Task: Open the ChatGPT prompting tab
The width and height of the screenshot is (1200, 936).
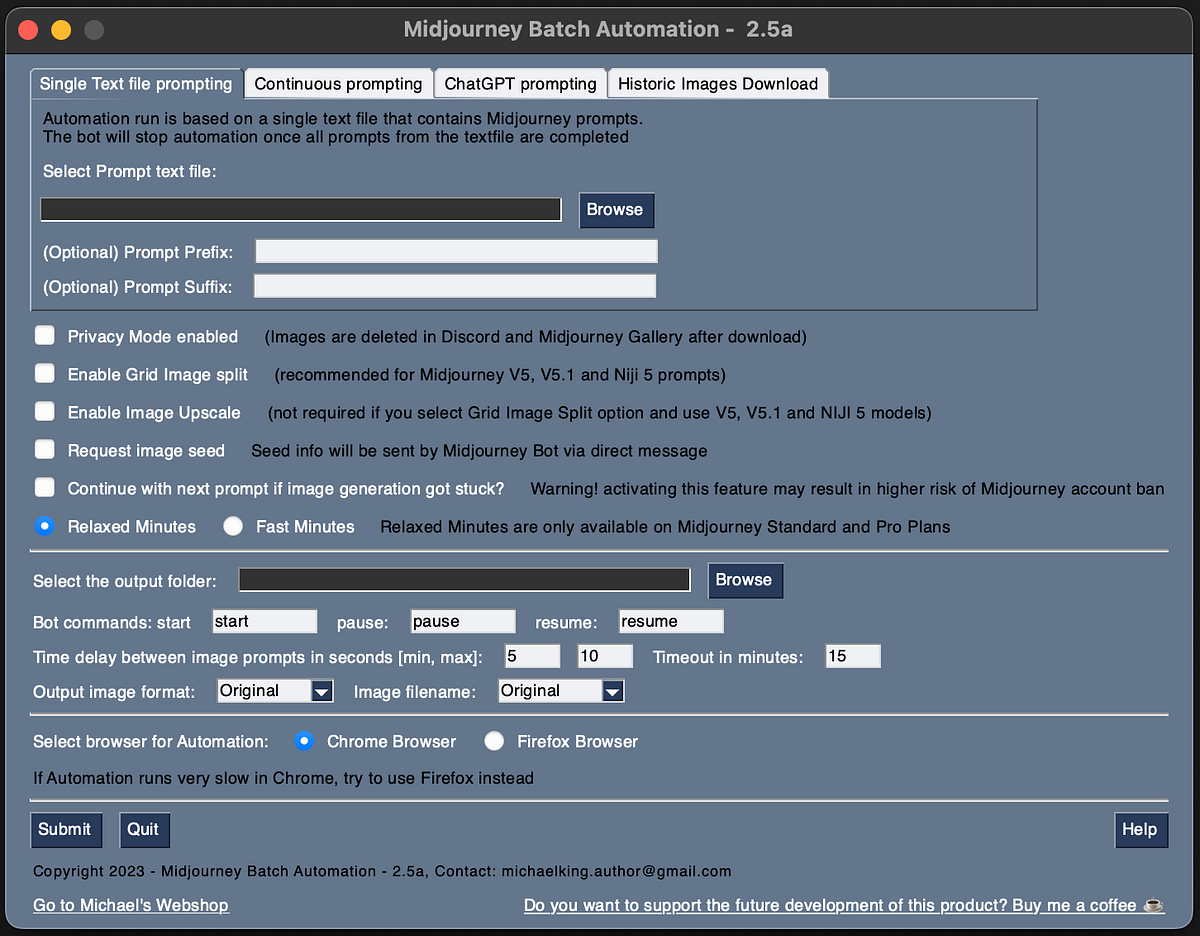Action: pos(519,83)
